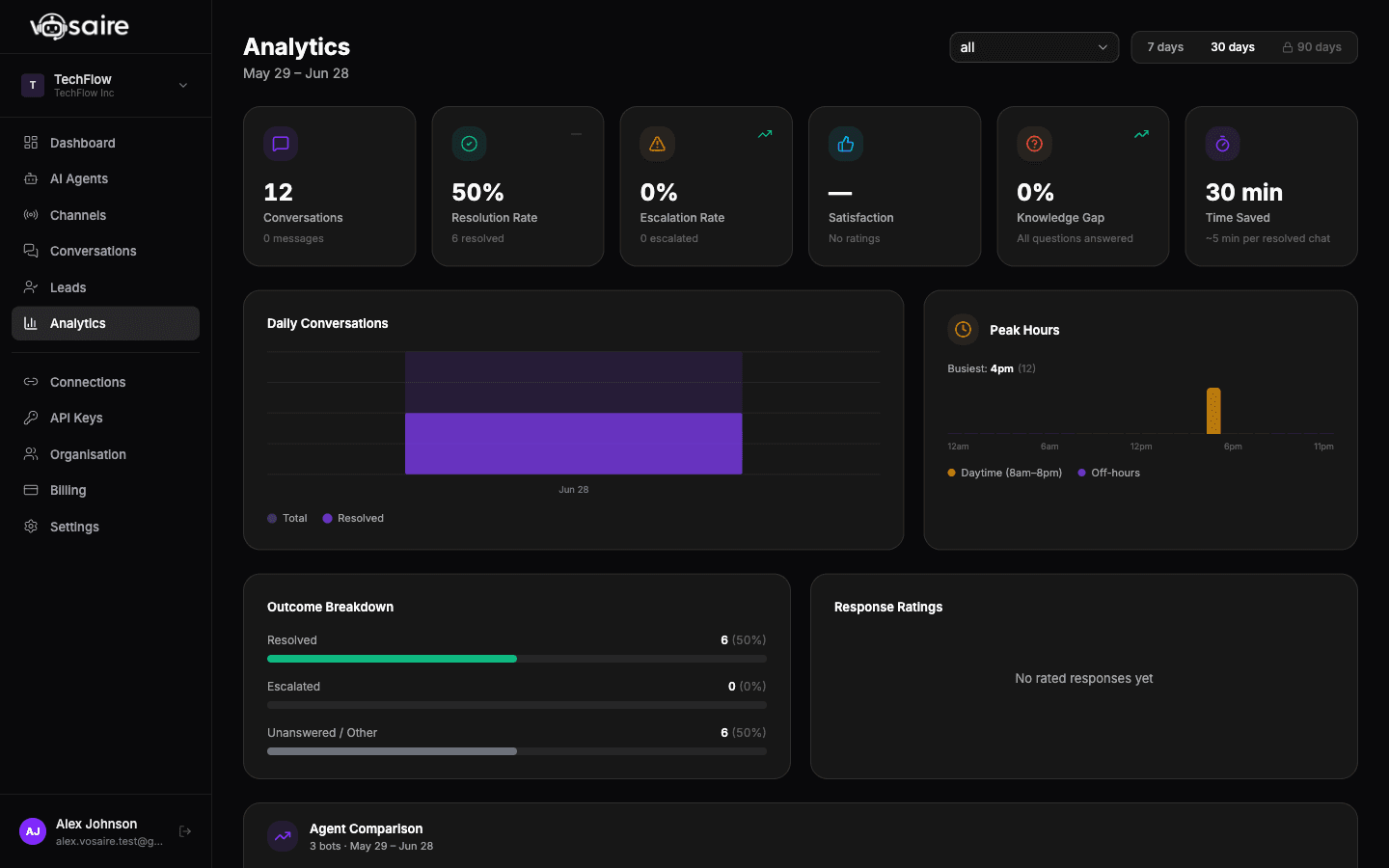Click the Leads person icon

31,287
